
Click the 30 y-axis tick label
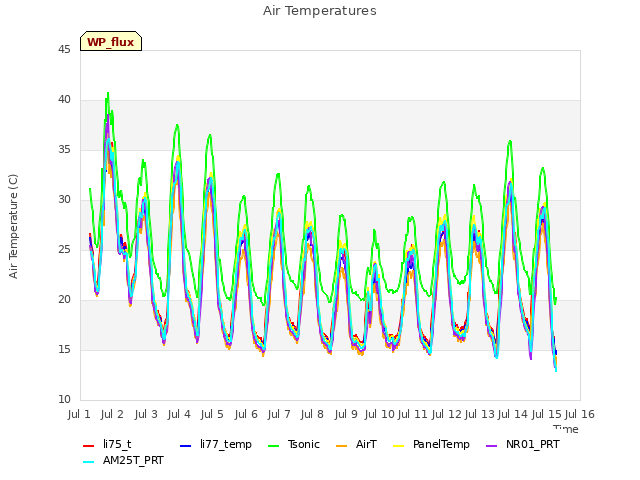tap(64, 200)
